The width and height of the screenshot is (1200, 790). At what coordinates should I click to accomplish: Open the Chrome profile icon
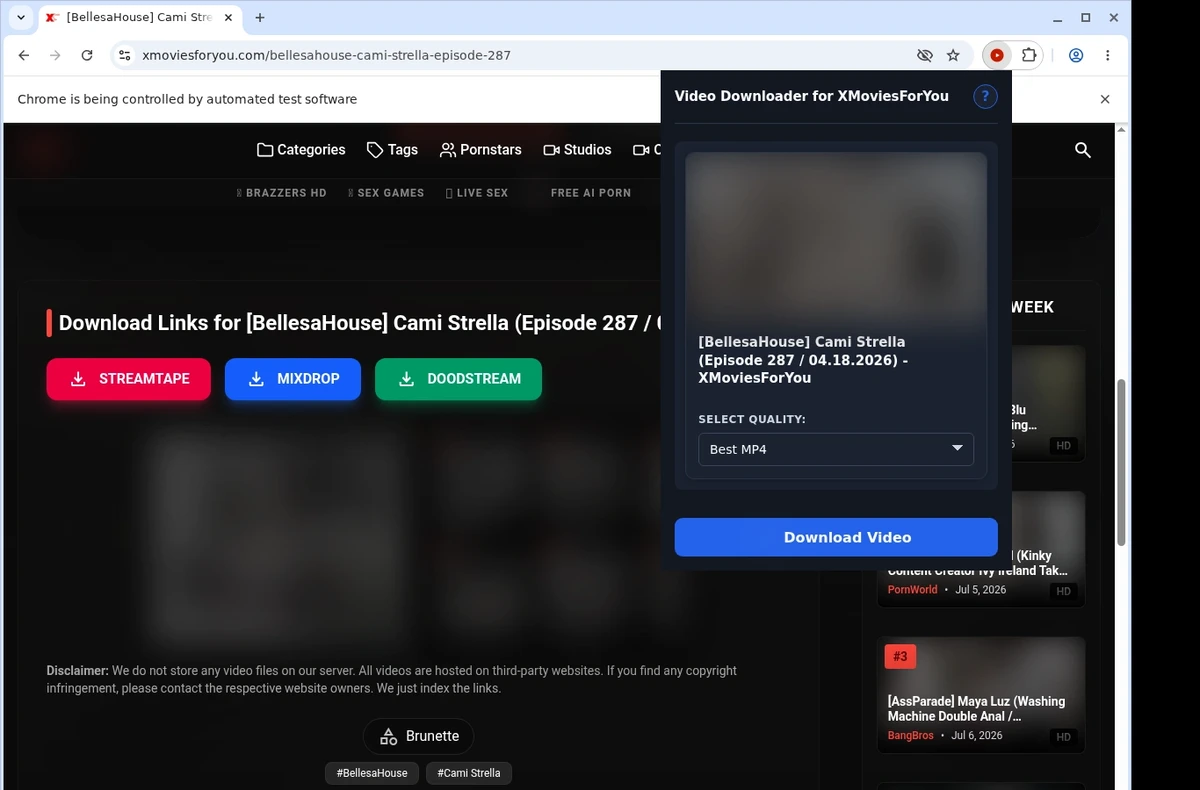1076,56
